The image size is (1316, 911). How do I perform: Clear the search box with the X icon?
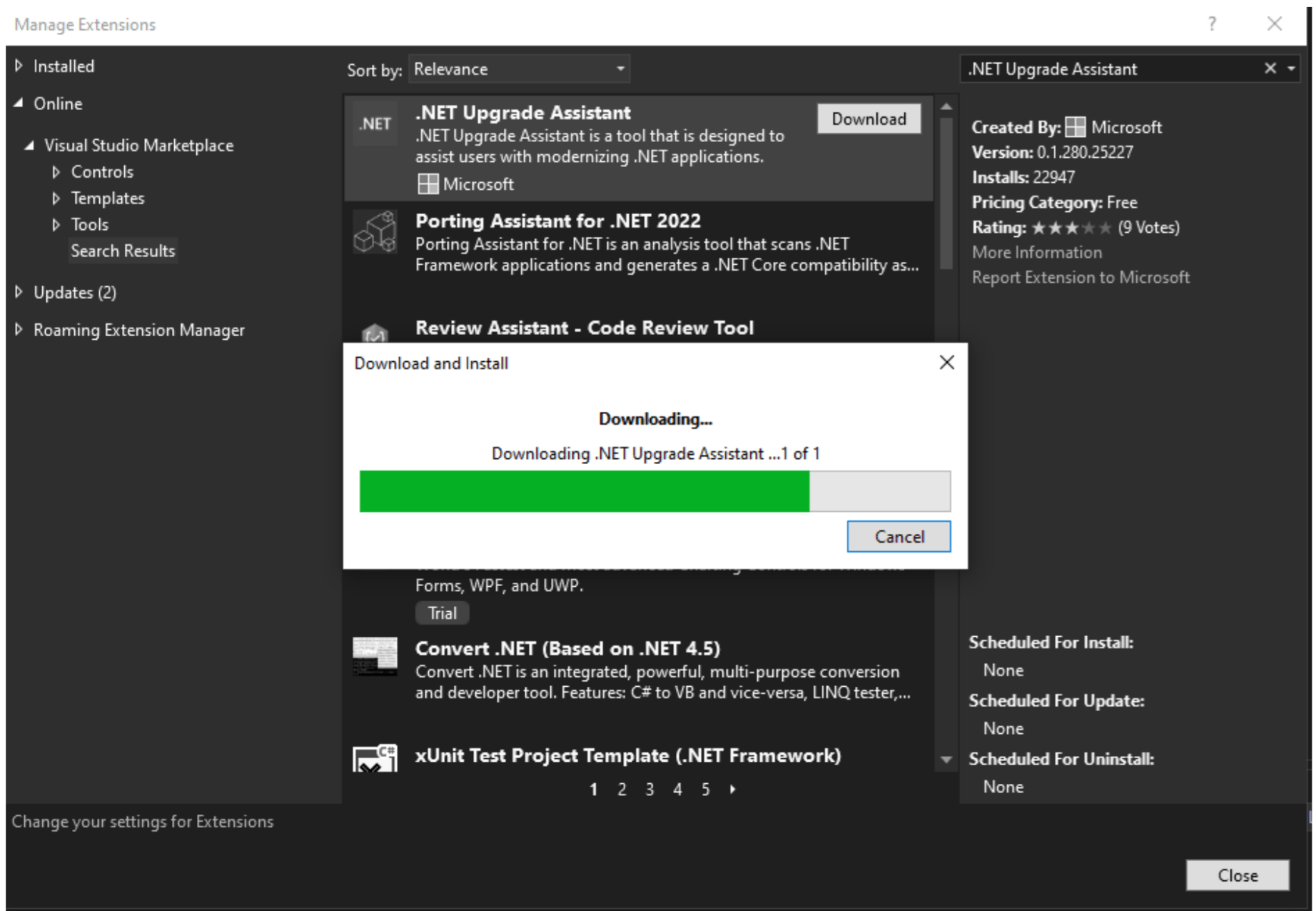[x=1270, y=69]
